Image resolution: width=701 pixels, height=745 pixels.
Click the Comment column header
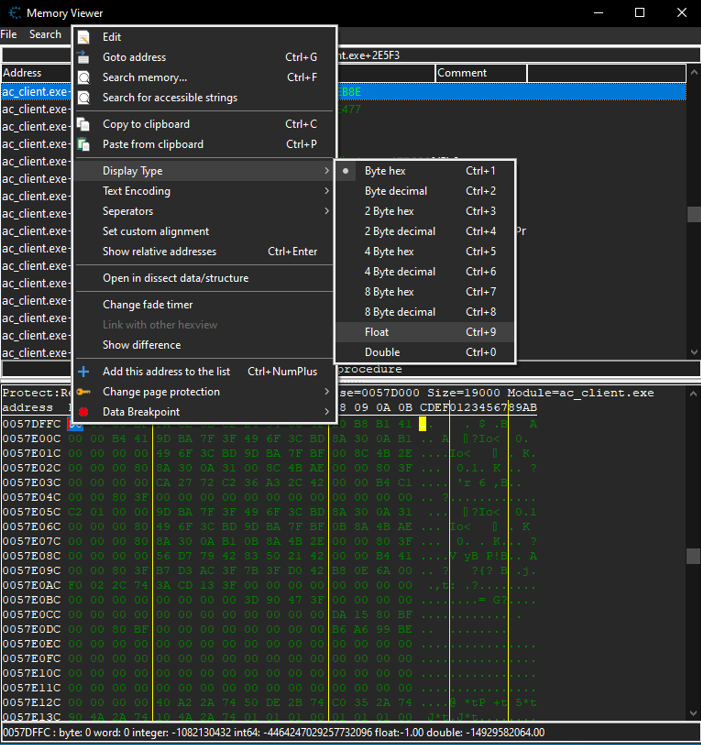[461, 73]
